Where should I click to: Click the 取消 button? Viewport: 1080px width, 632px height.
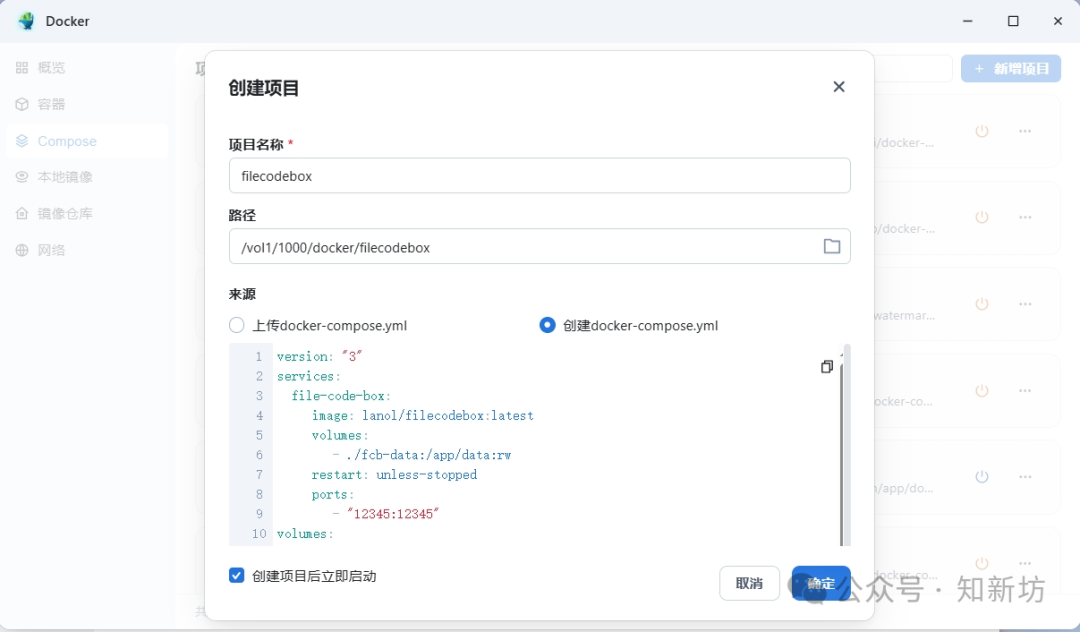749,583
